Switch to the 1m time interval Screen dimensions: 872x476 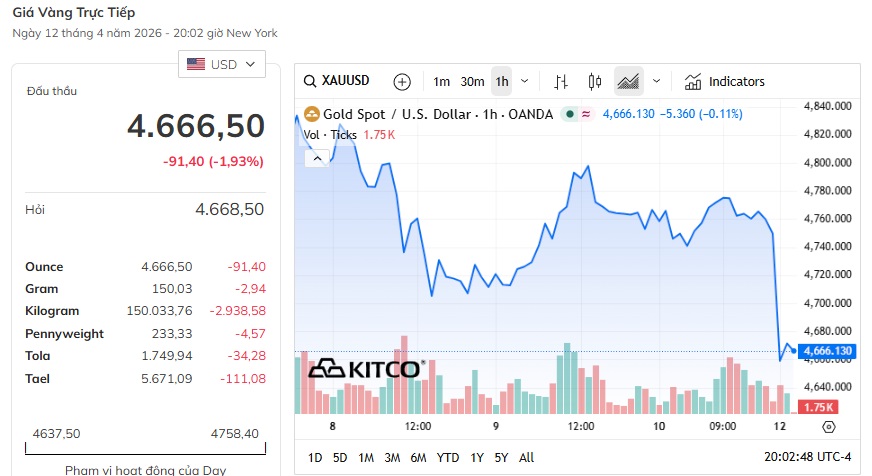pyautogui.click(x=441, y=81)
